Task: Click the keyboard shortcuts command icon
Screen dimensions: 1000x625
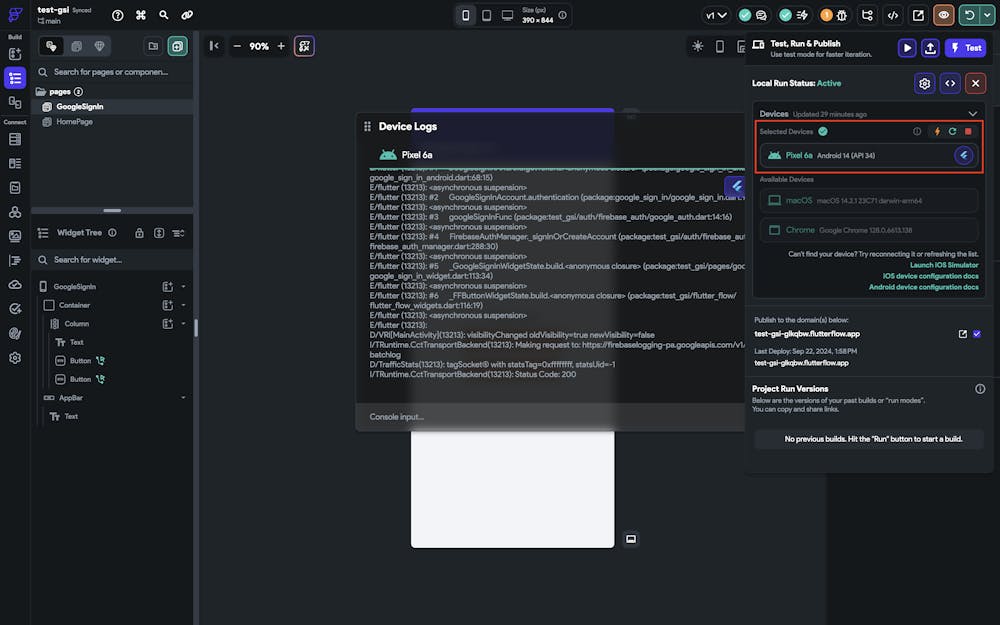Action: [x=141, y=15]
